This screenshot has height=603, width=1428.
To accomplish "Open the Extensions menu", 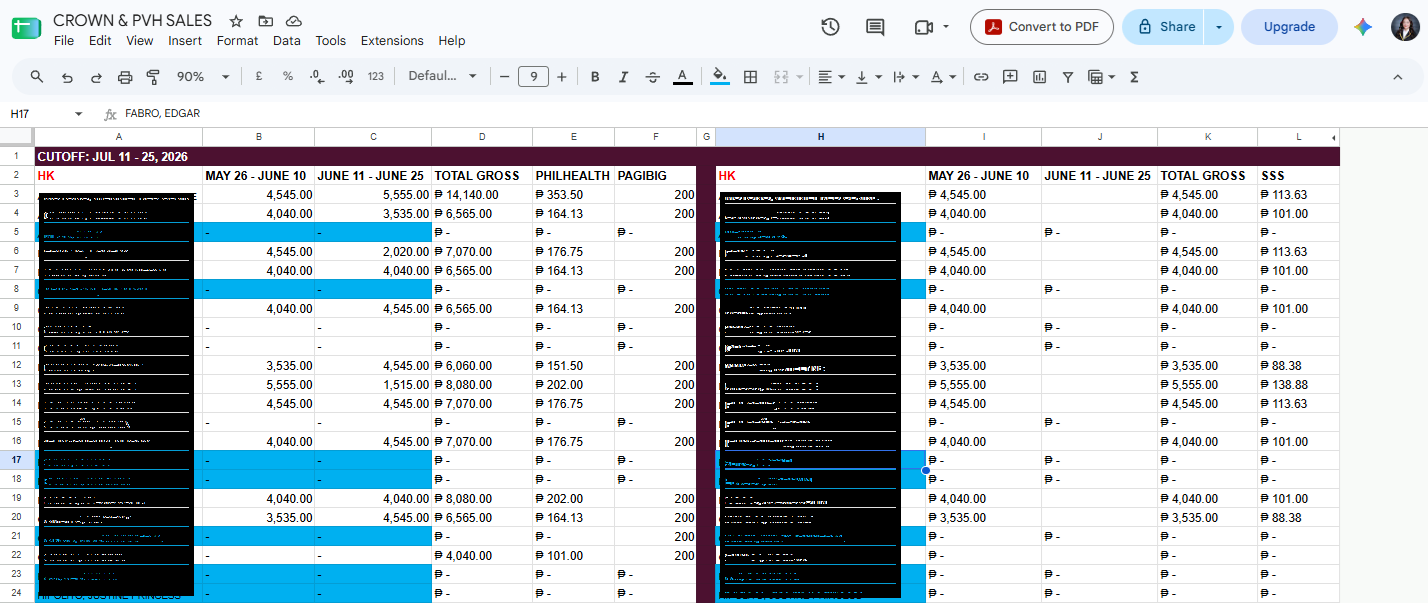I will (x=392, y=41).
